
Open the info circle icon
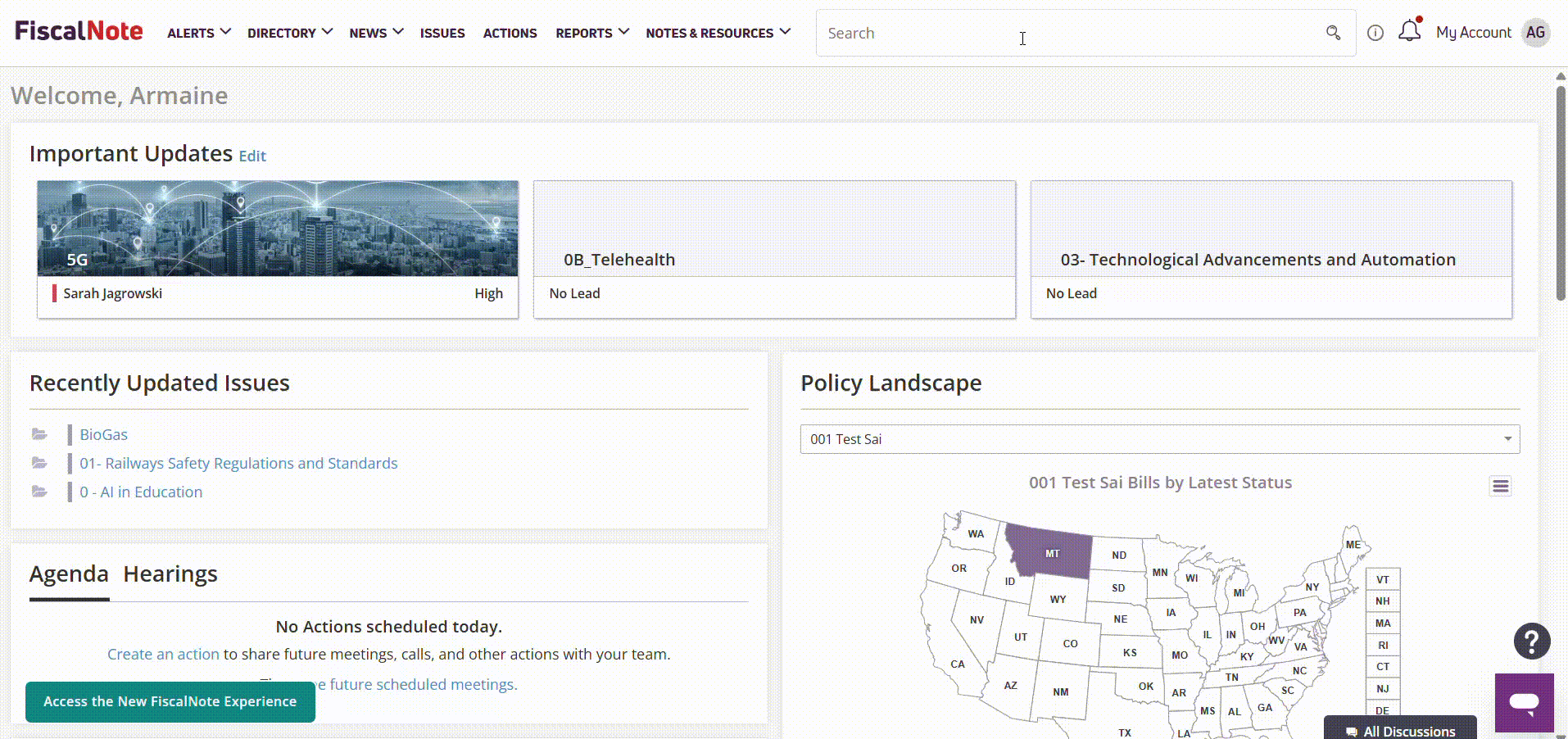[x=1375, y=33]
